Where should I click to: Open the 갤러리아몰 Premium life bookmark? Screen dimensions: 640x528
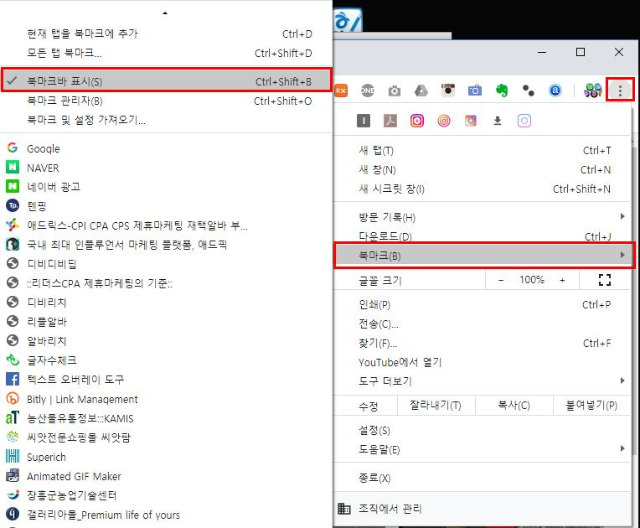[167, 515]
